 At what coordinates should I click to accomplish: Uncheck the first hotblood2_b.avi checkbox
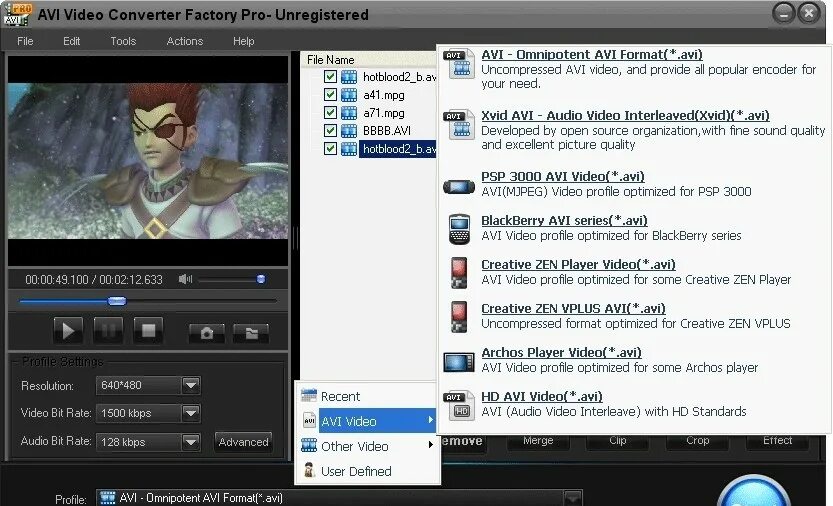pos(330,77)
